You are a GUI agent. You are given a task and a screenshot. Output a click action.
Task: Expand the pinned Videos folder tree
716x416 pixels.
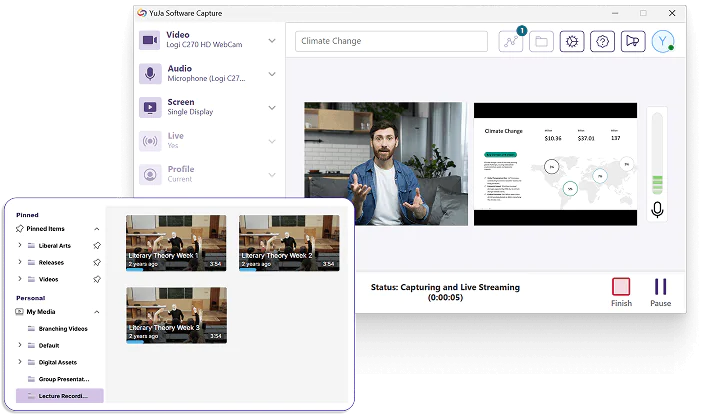[x=20, y=279]
